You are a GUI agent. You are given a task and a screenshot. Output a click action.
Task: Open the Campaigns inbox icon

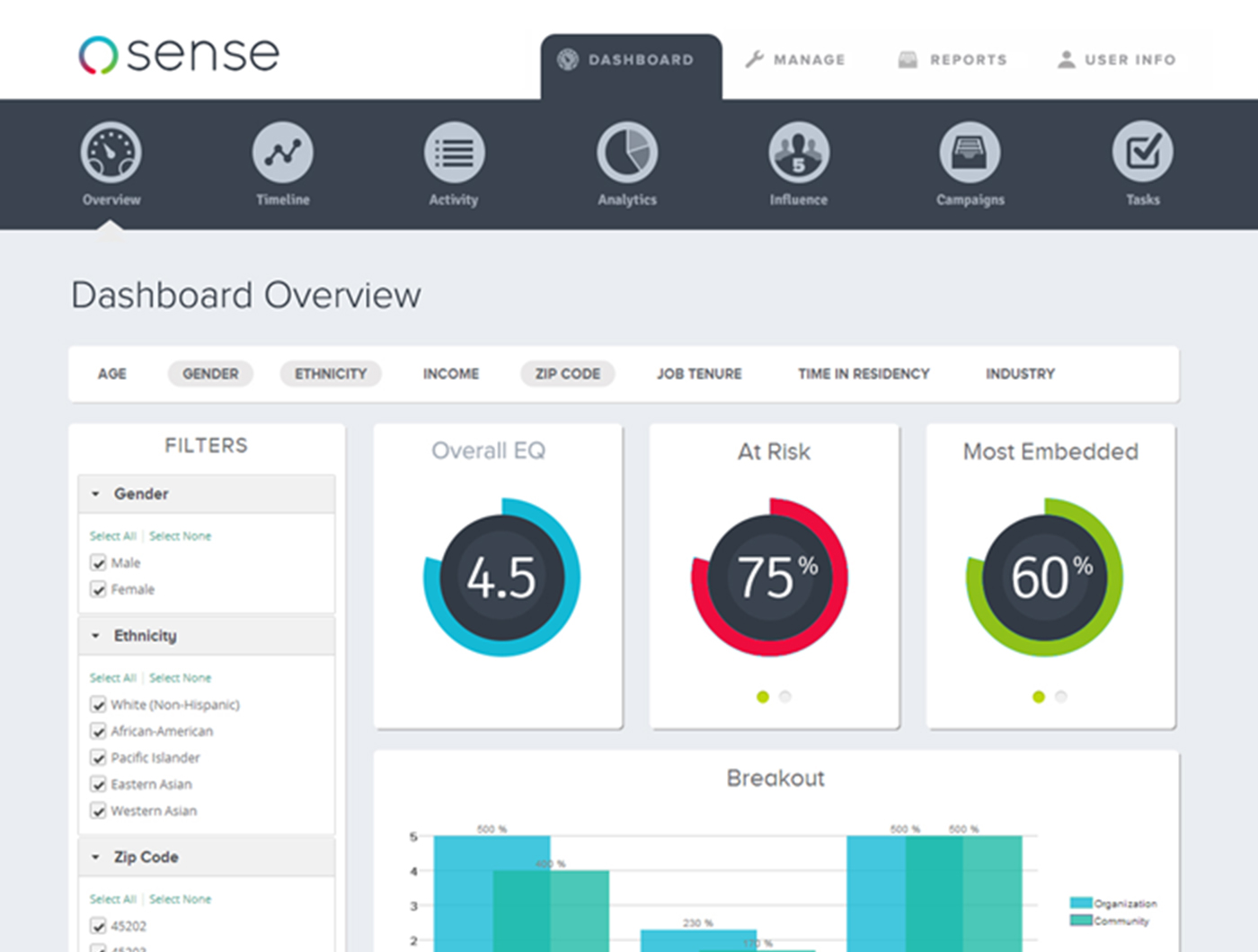click(970, 152)
